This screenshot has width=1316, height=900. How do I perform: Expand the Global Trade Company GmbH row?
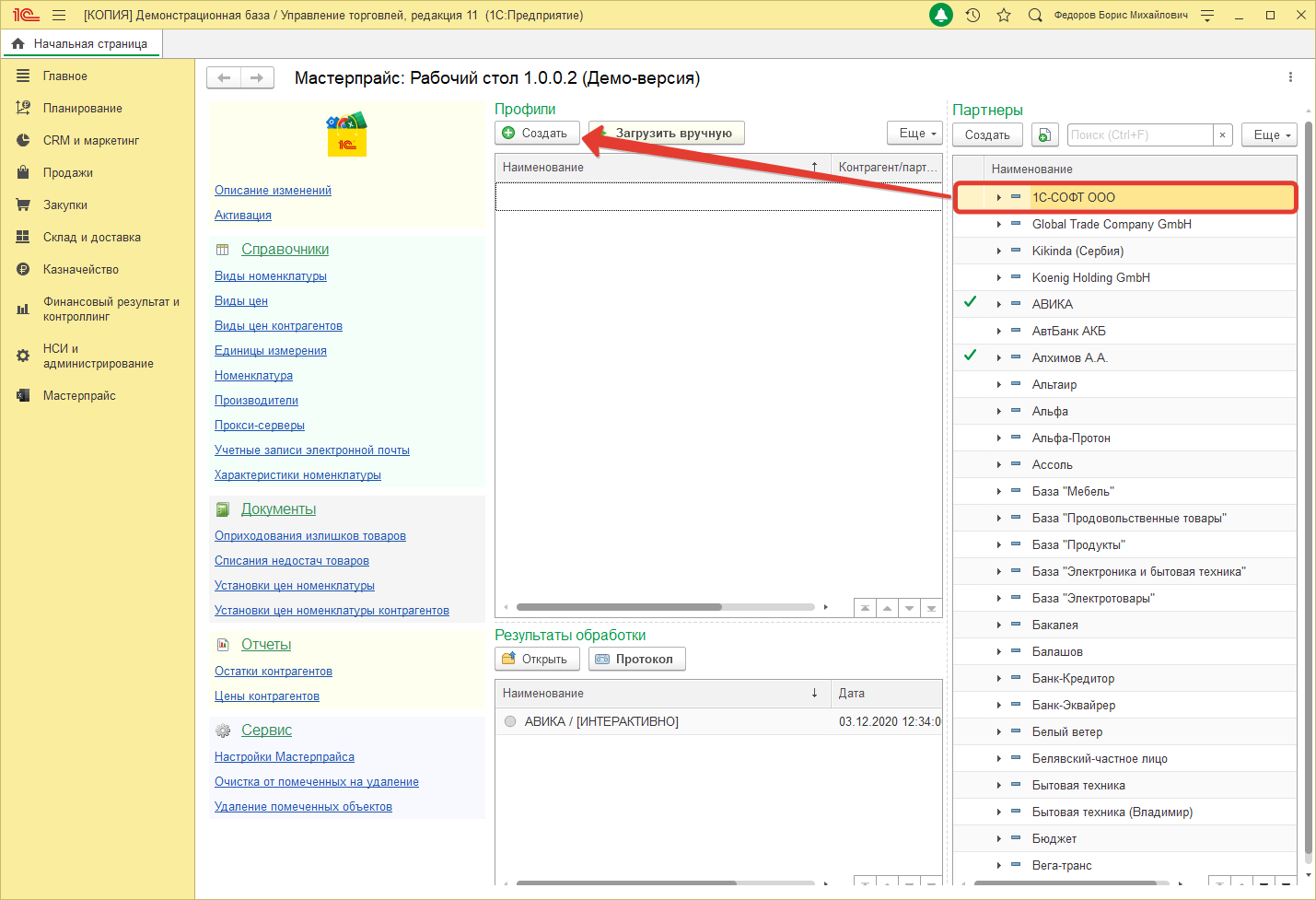pyautogui.click(x=998, y=224)
